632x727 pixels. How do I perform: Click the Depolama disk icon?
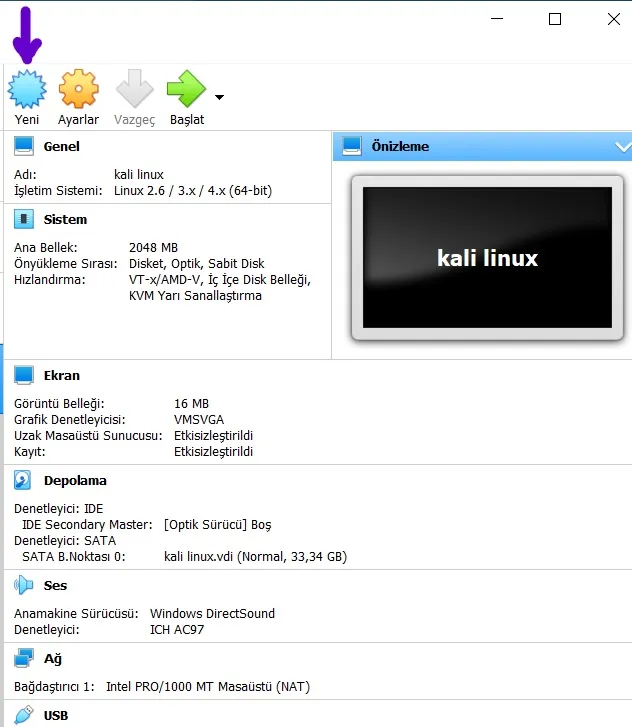point(23,480)
